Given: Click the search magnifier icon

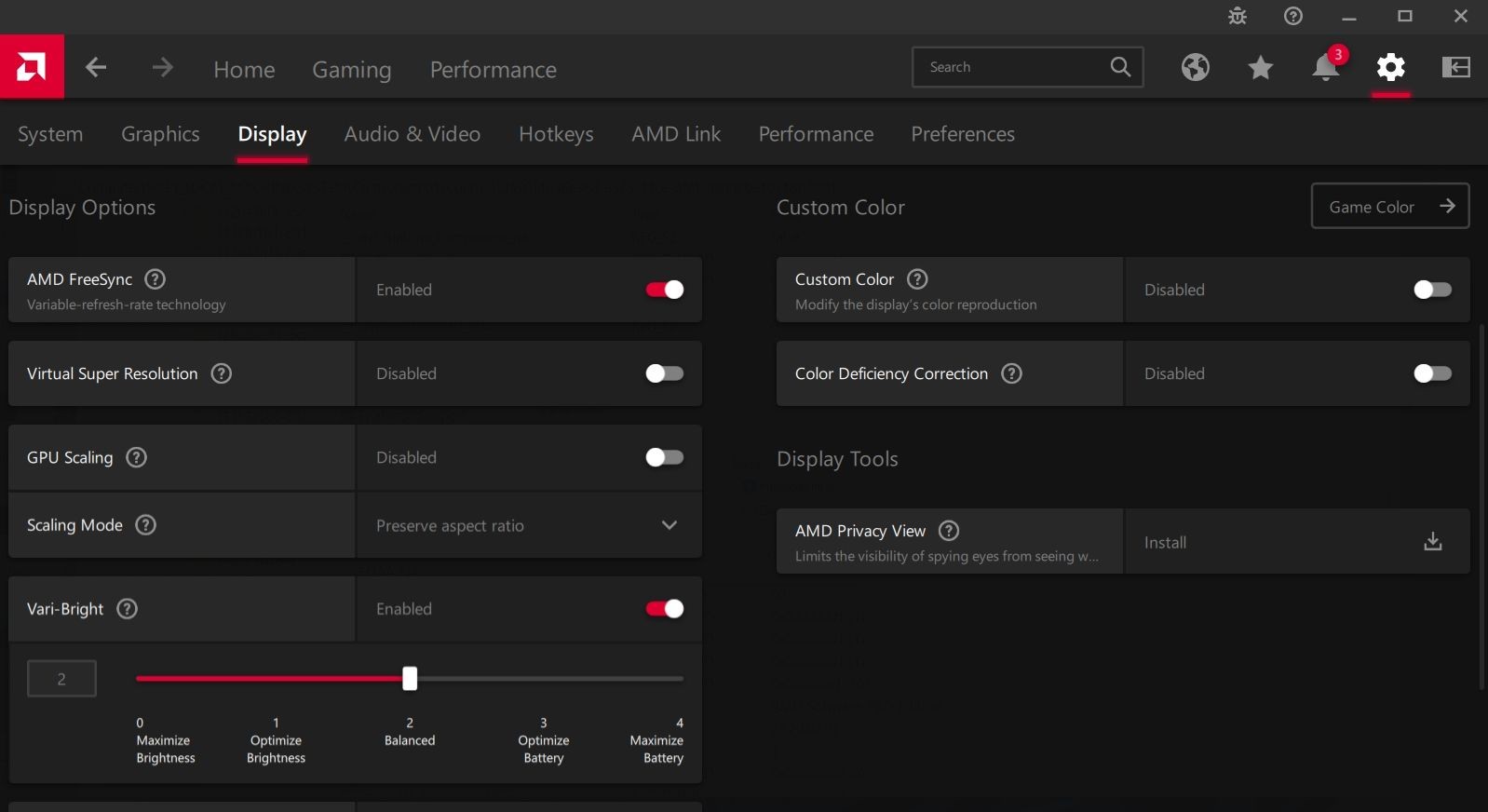Looking at the screenshot, I should [x=1120, y=67].
